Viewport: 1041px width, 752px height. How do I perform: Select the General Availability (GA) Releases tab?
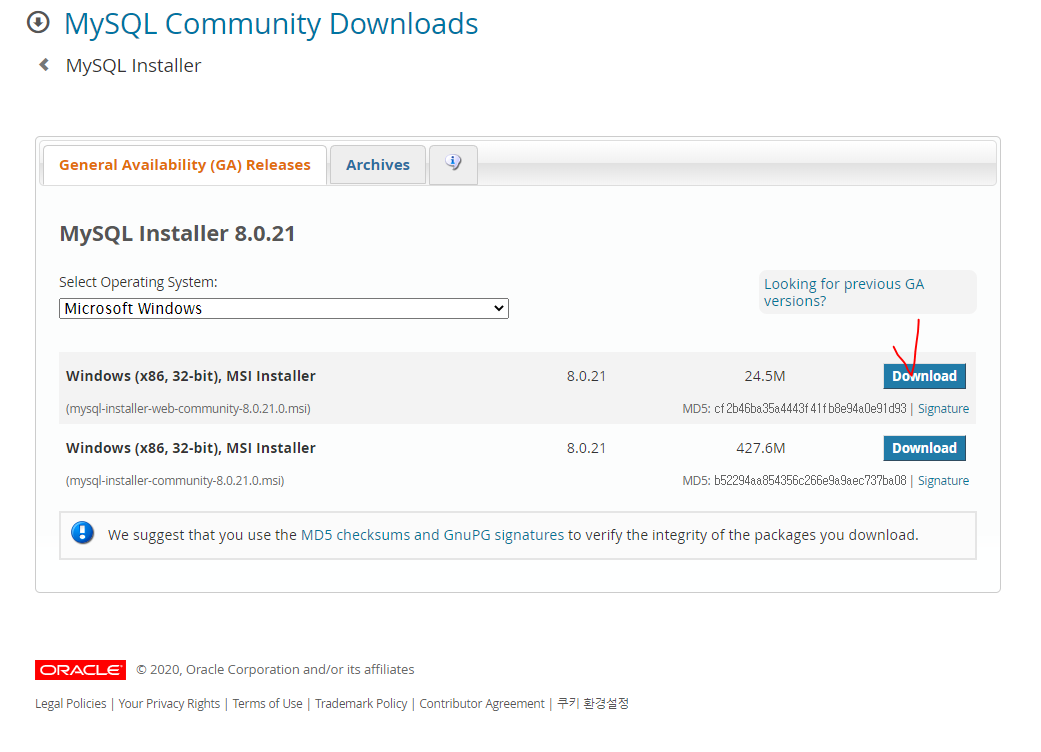[185, 165]
